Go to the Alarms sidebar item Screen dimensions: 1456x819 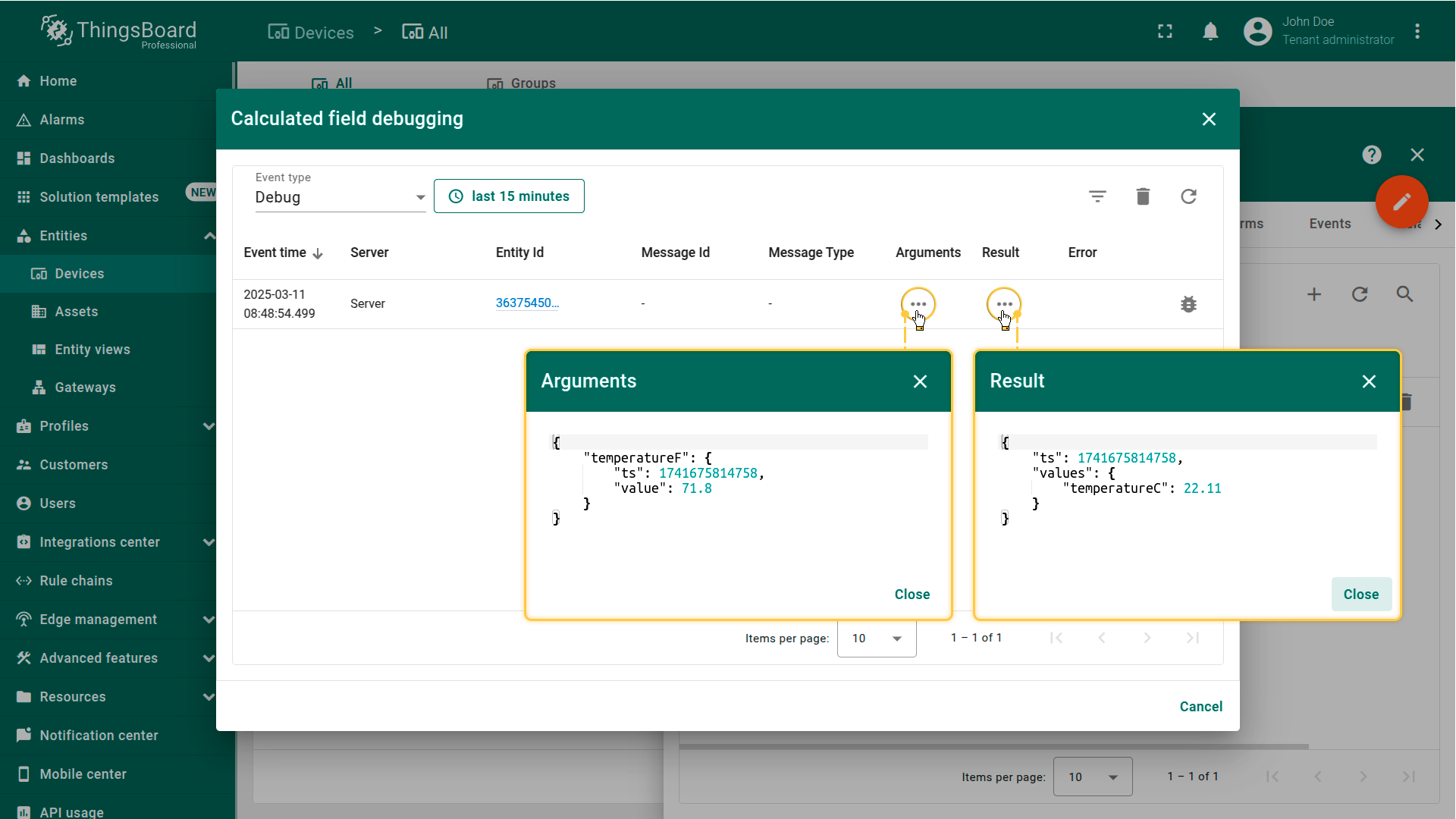click(x=62, y=120)
